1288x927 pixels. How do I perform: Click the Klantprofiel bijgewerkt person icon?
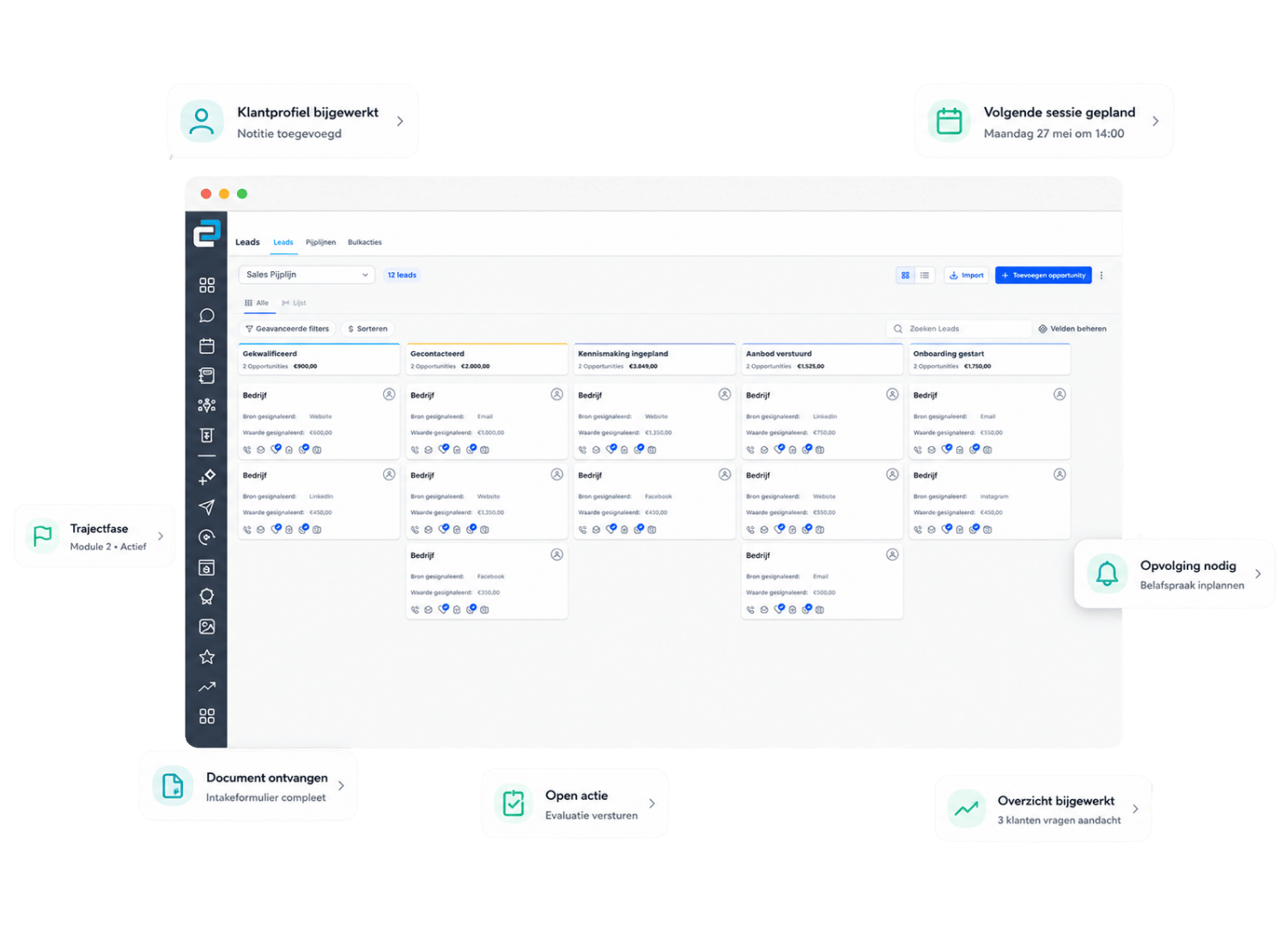[202, 122]
